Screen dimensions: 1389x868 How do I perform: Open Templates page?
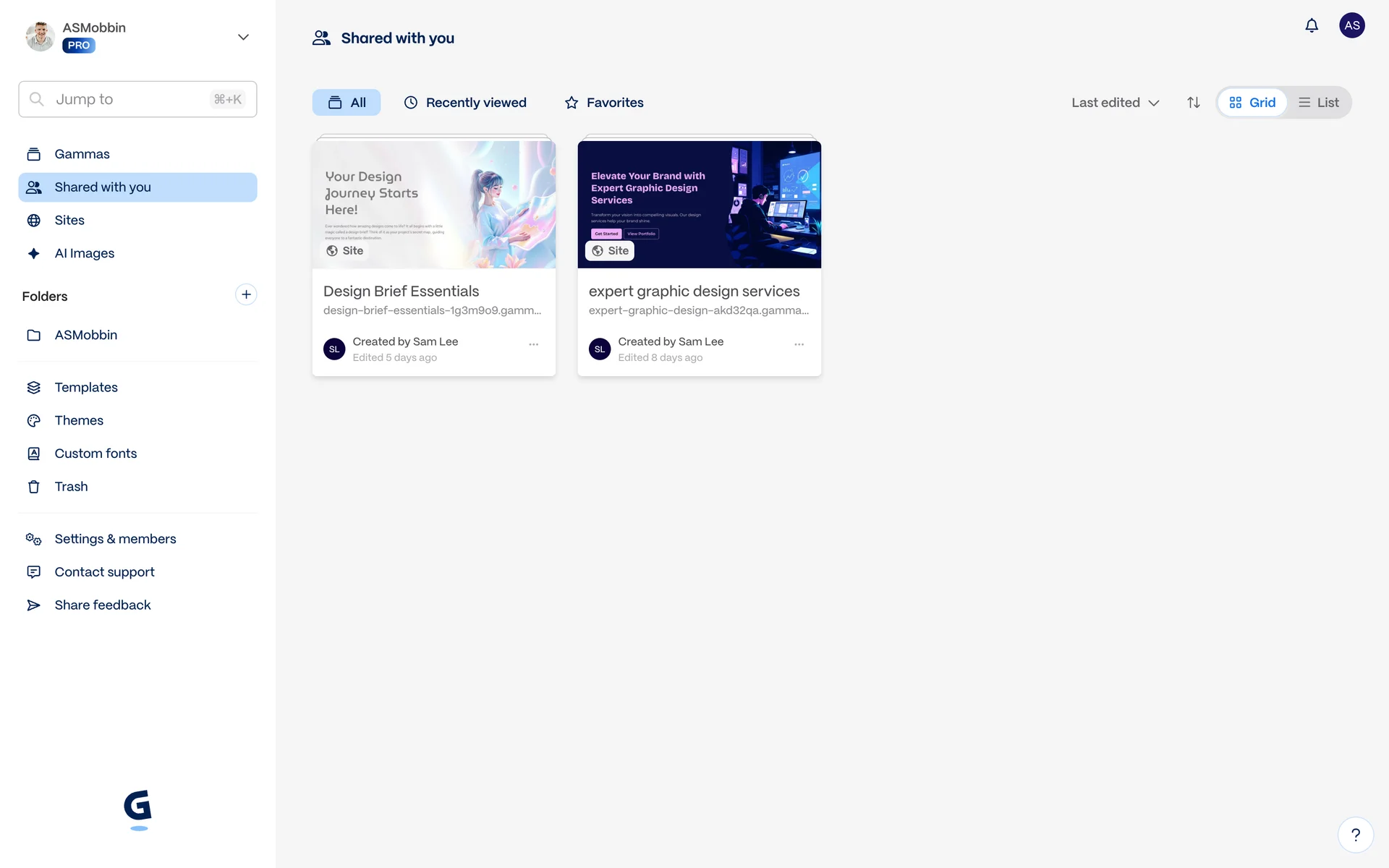[x=85, y=388]
